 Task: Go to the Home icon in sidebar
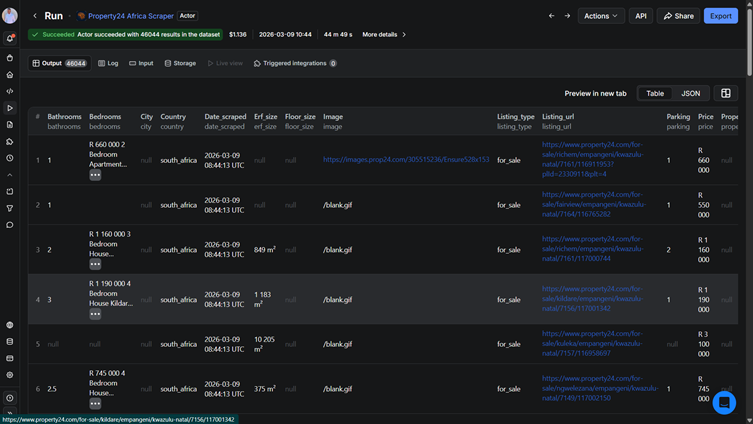[x=10, y=75]
